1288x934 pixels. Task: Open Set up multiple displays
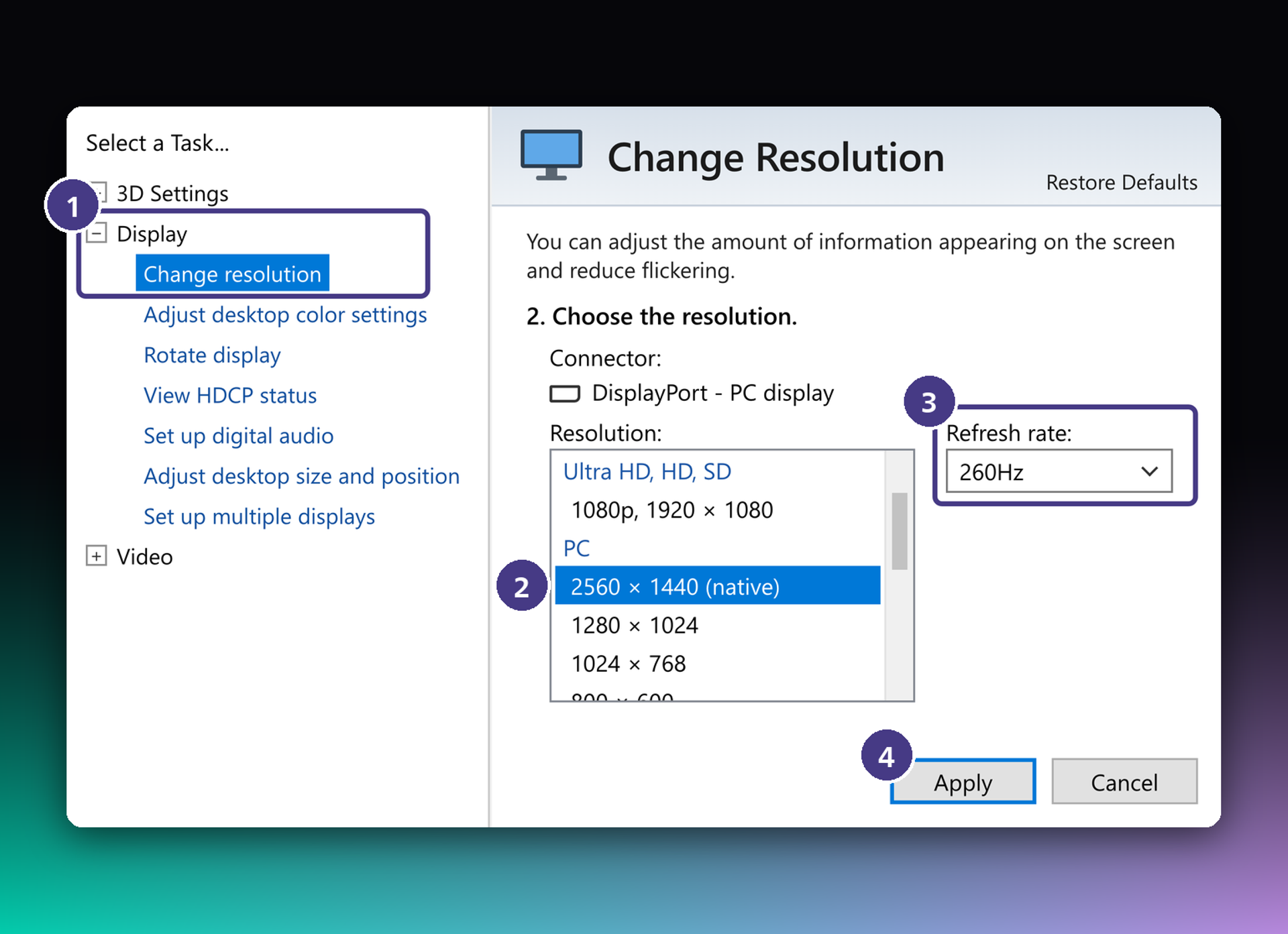tap(259, 516)
